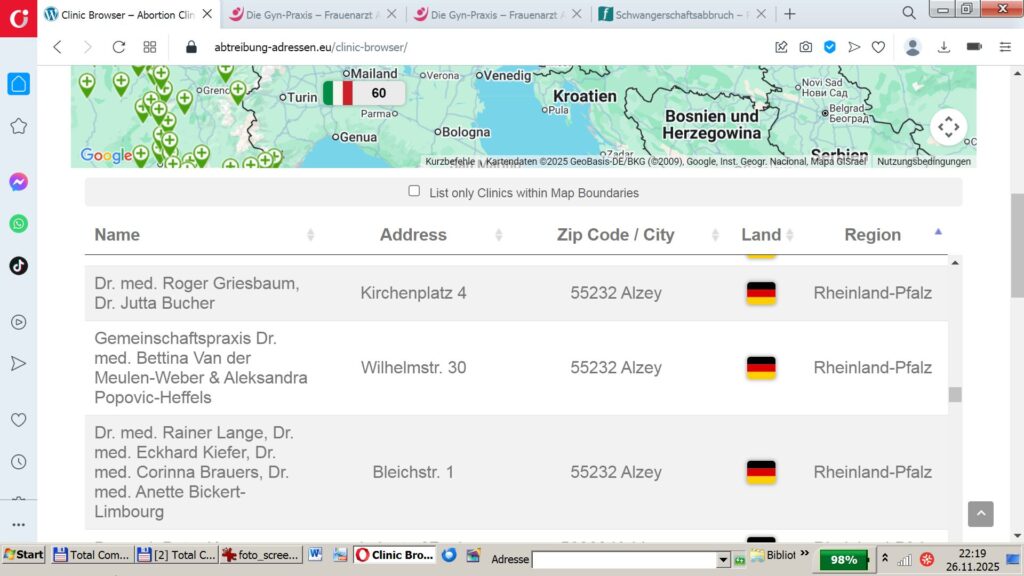
Task: Sort table by Region column arrow
Action: point(937,232)
